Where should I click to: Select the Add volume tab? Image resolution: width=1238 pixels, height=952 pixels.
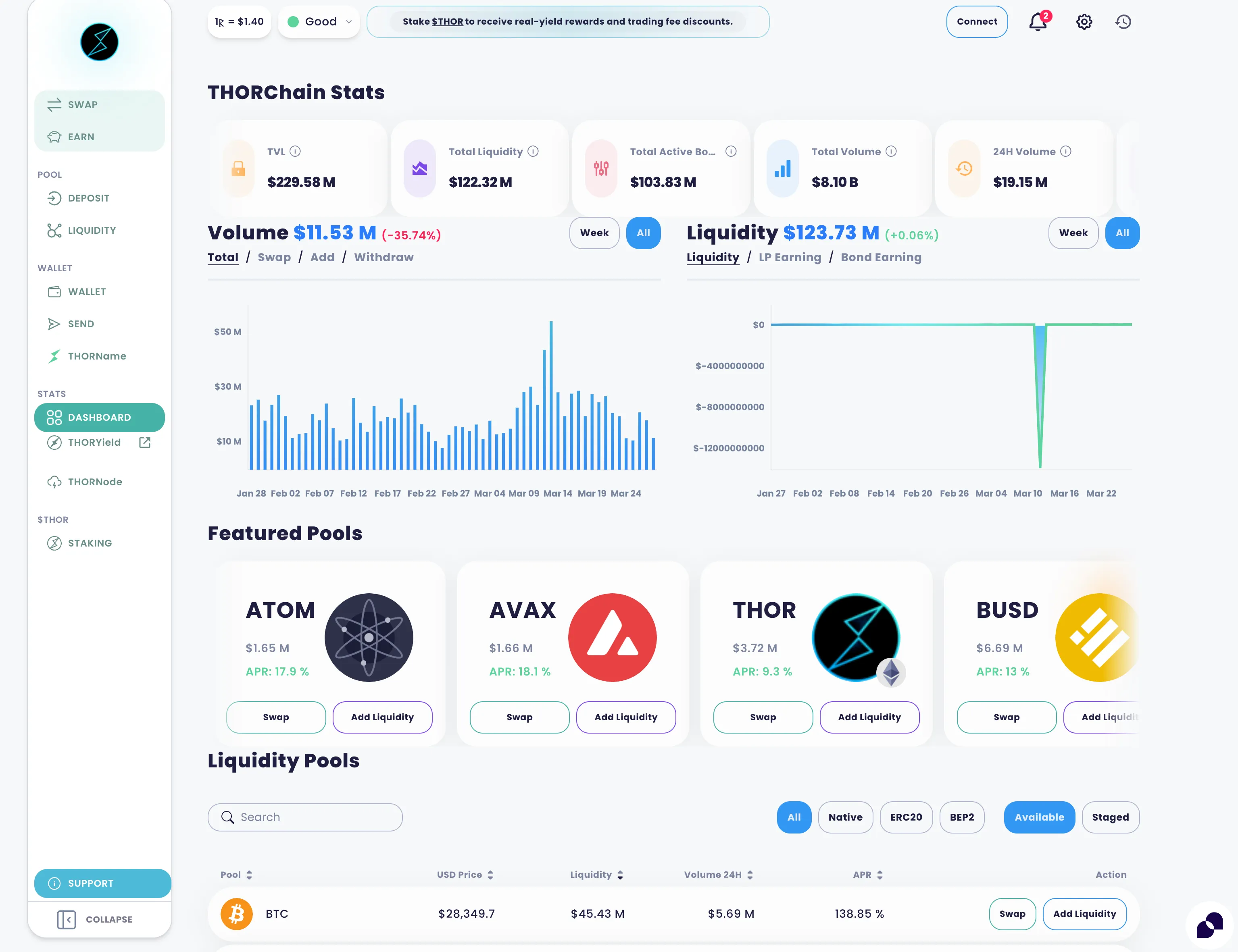point(322,257)
